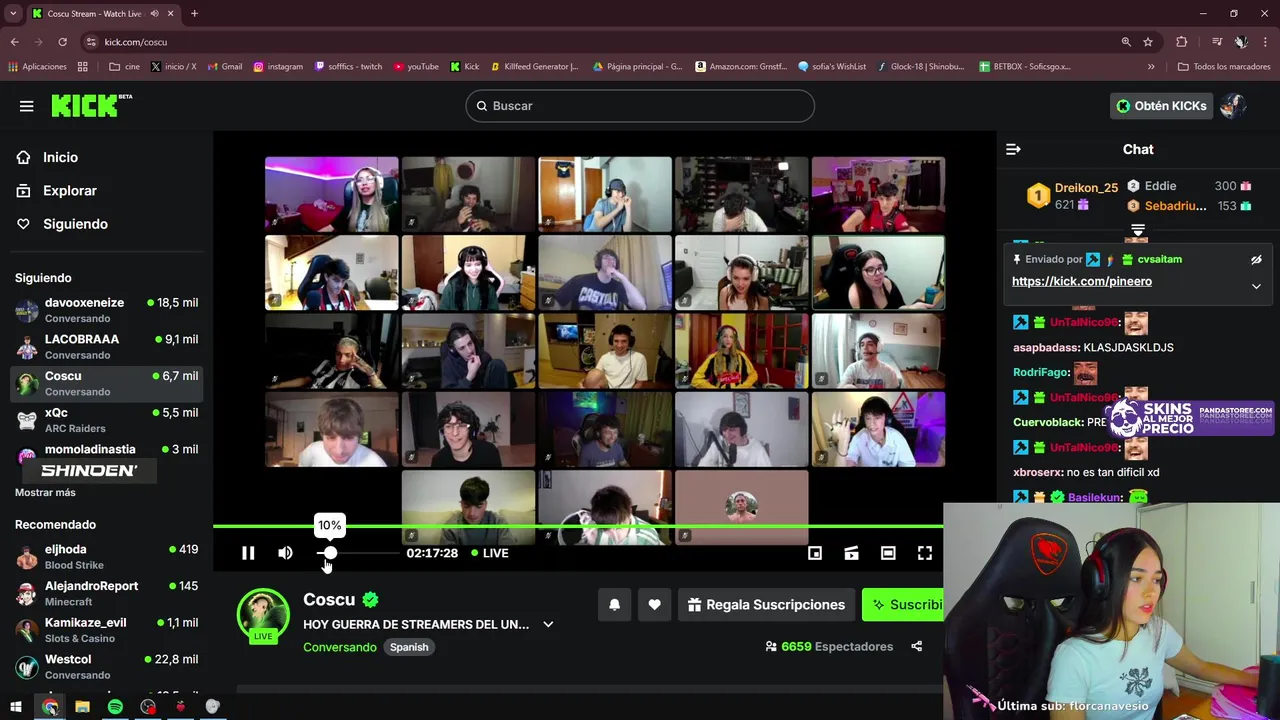Open eljhoda recommended channel
Image resolution: width=1280 pixels, height=720 pixels.
[106, 557]
